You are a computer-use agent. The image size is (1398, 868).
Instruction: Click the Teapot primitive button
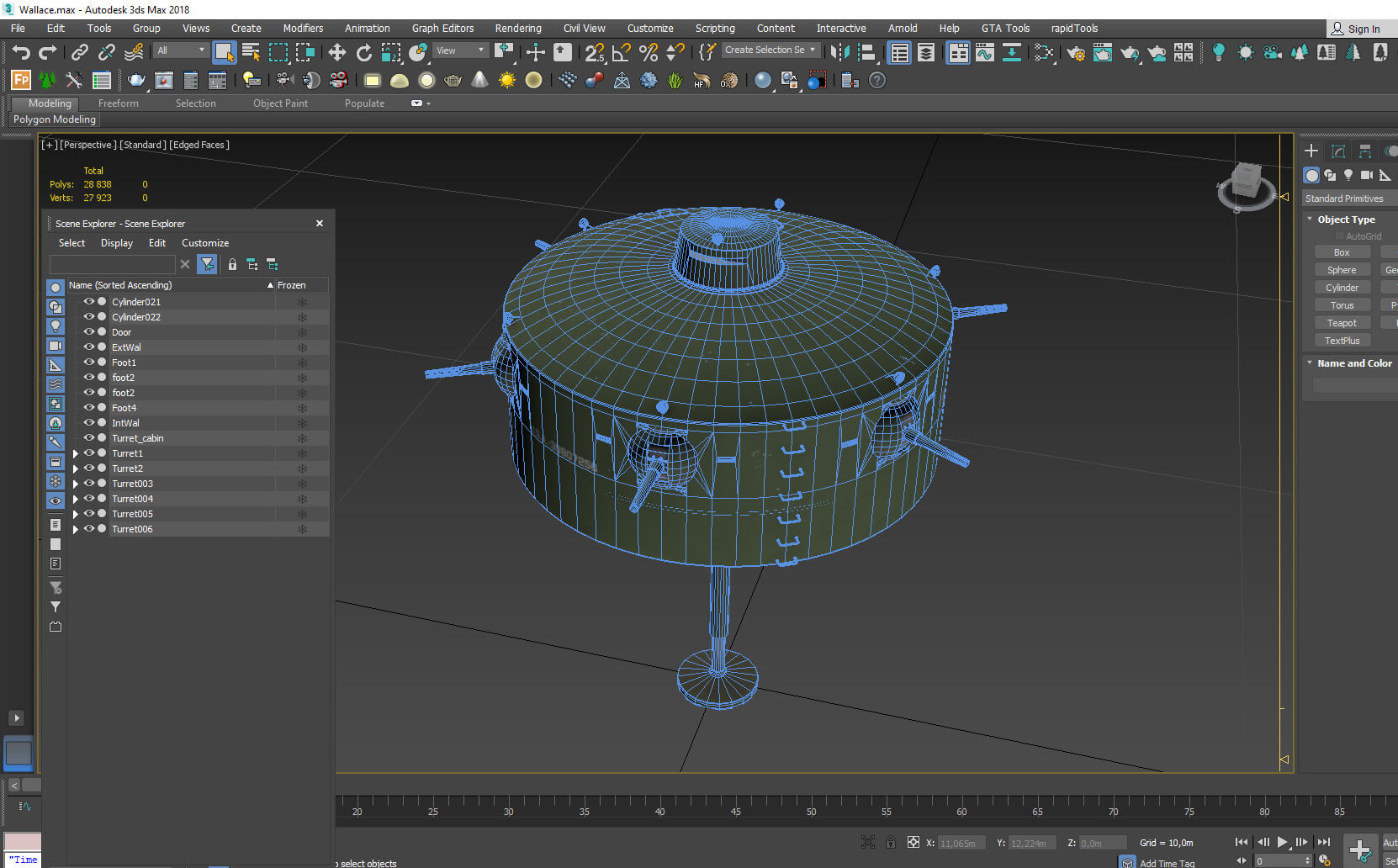1342,323
